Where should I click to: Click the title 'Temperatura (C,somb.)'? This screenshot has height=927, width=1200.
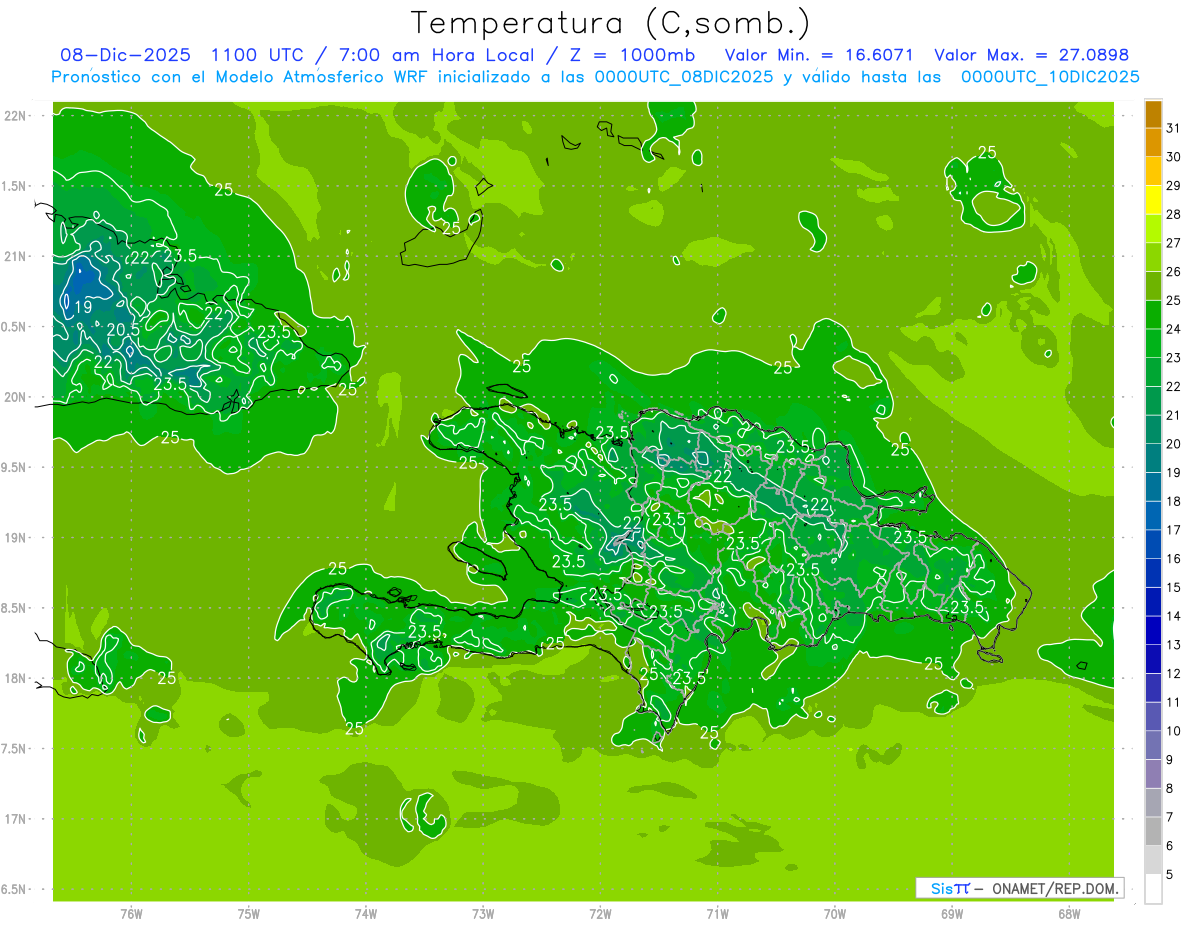coord(610,22)
